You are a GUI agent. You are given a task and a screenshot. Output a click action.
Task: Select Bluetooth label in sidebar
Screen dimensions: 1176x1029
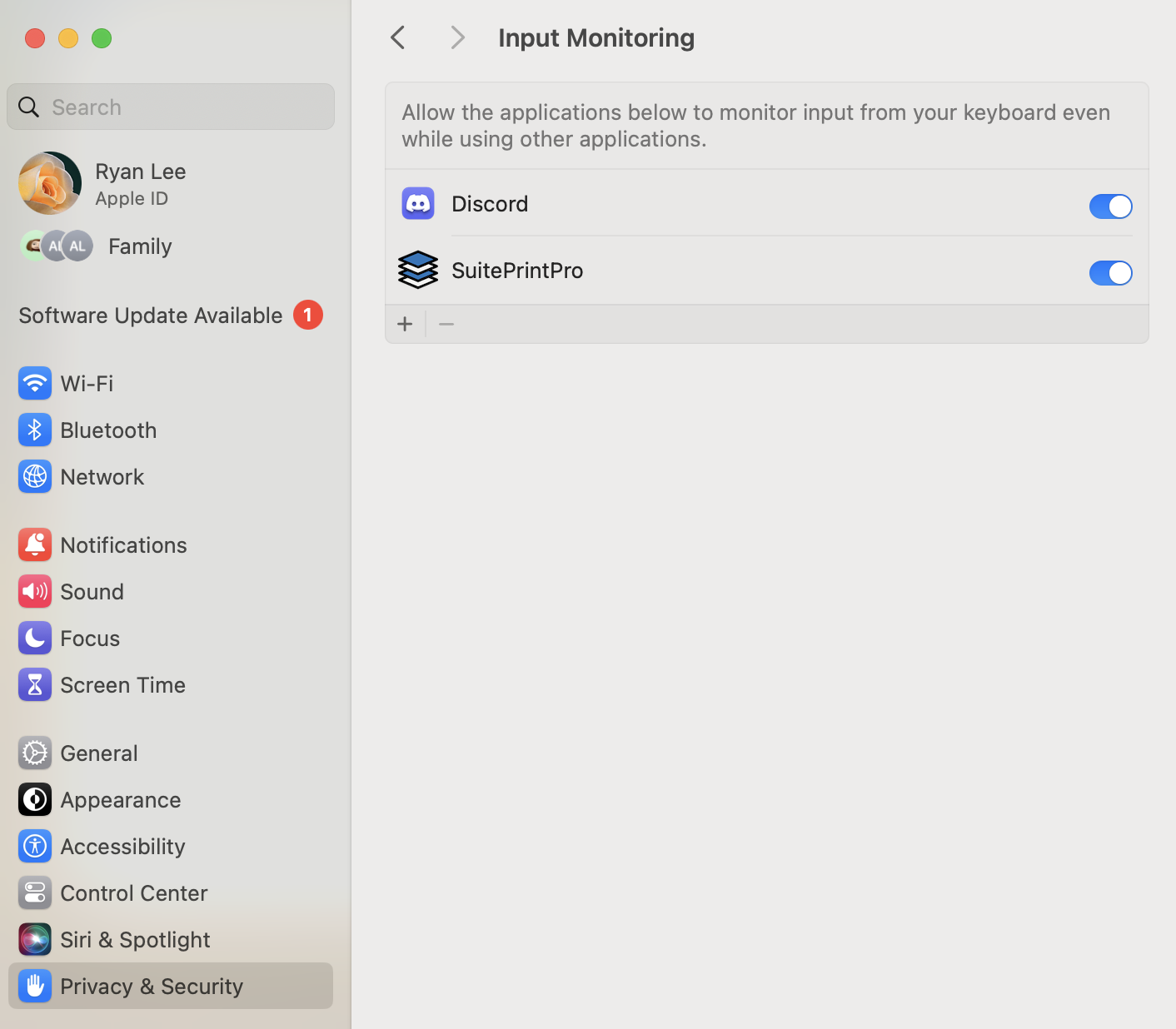[x=108, y=430]
